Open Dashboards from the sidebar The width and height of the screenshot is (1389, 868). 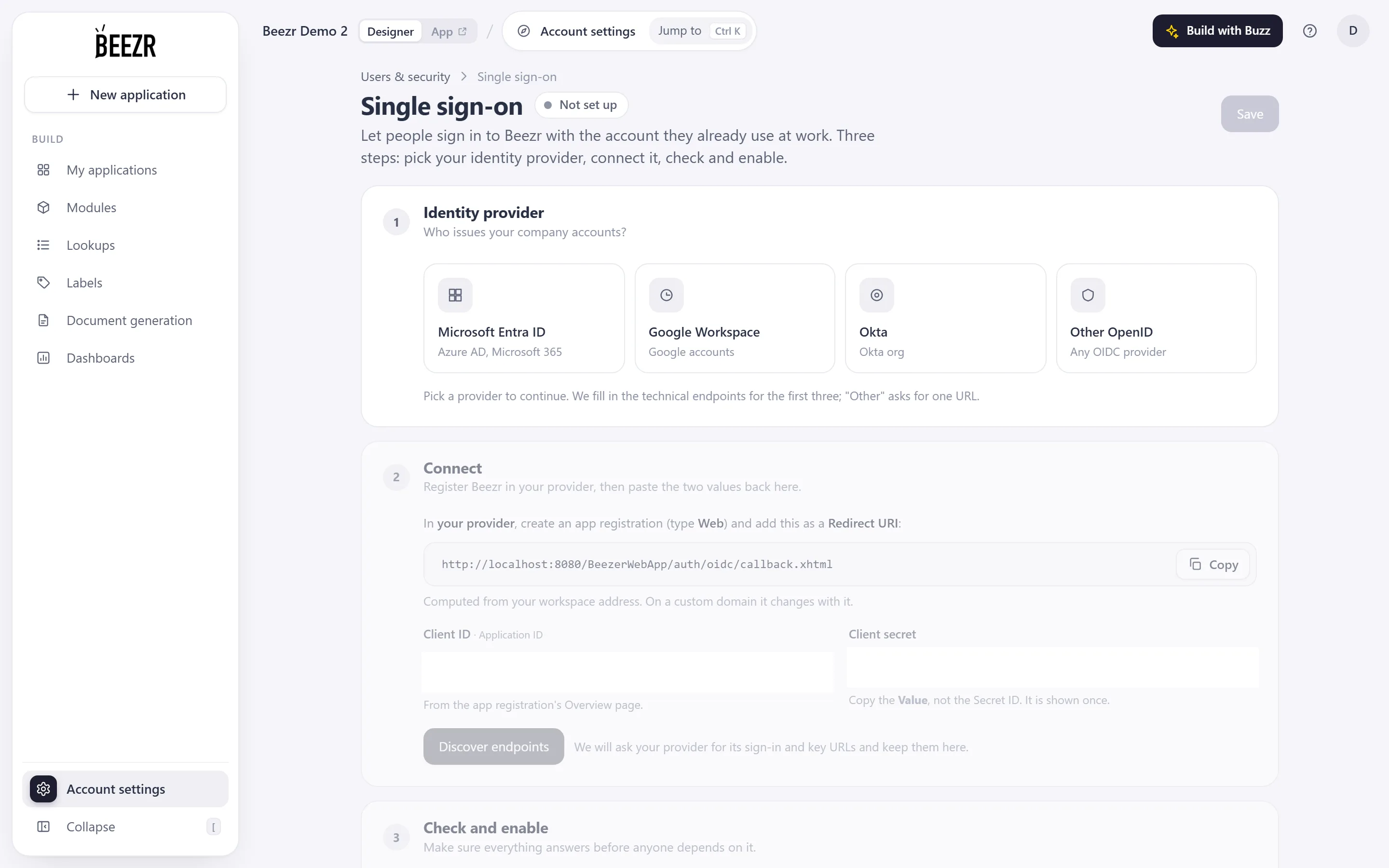pyautogui.click(x=125, y=358)
